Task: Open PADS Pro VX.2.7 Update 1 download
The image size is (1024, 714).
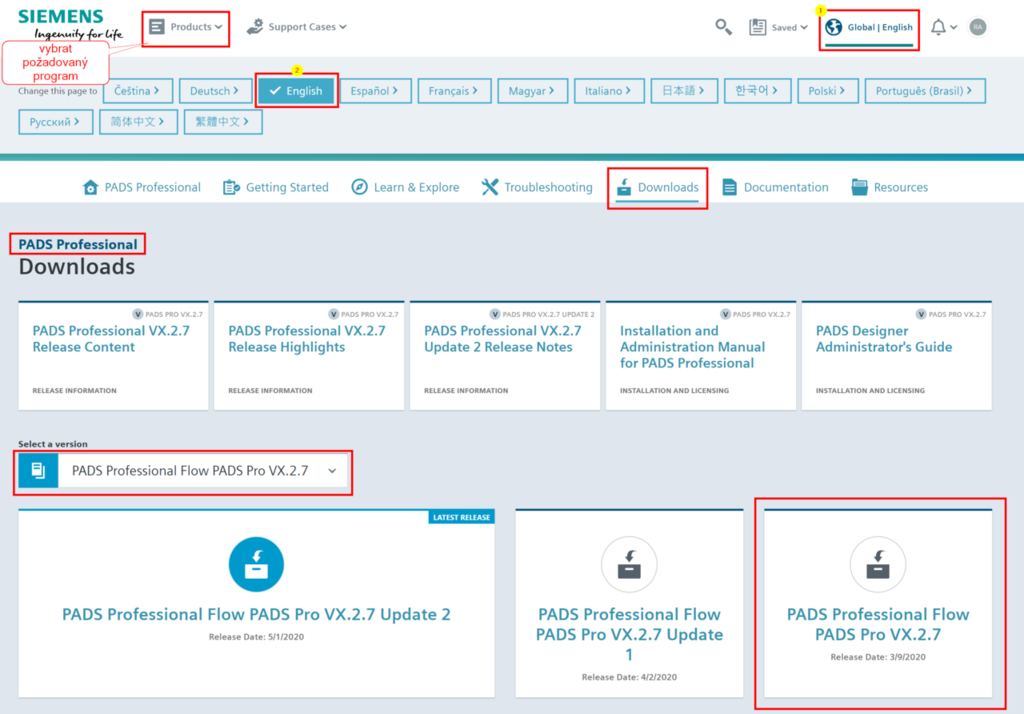Action: point(629,634)
